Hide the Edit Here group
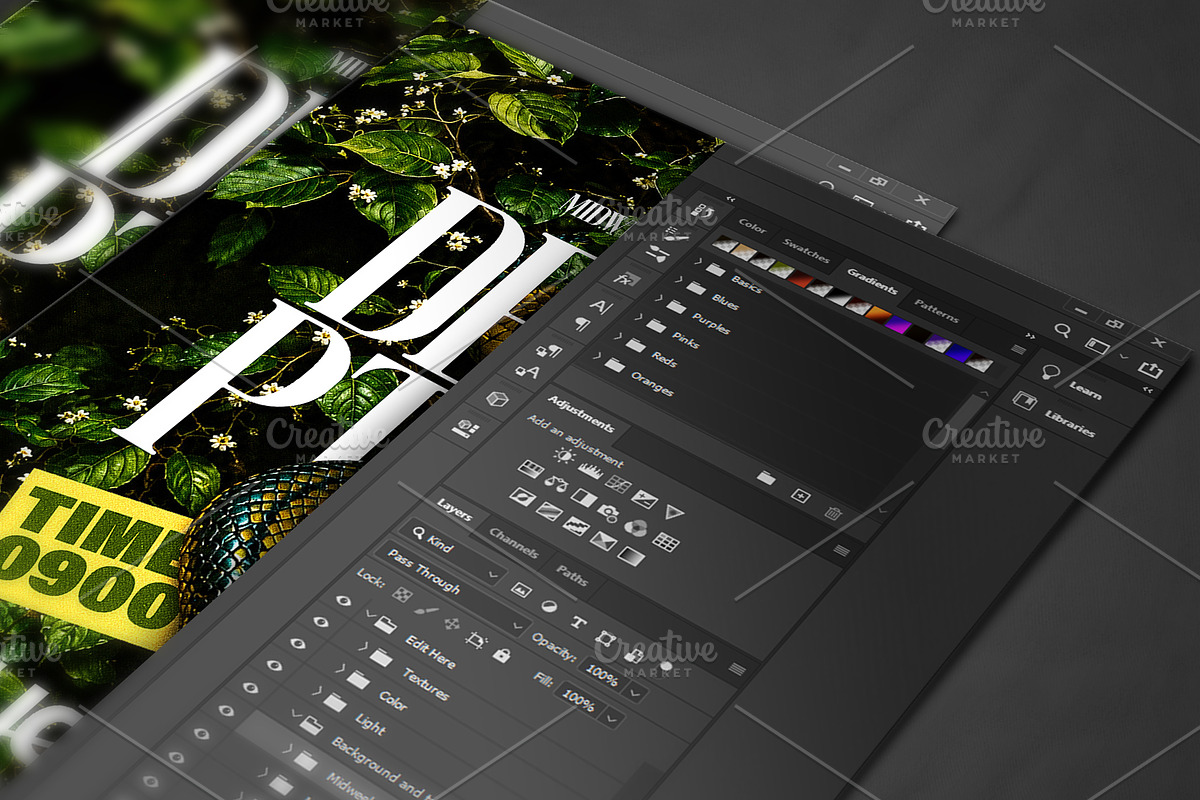 coord(343,601)
